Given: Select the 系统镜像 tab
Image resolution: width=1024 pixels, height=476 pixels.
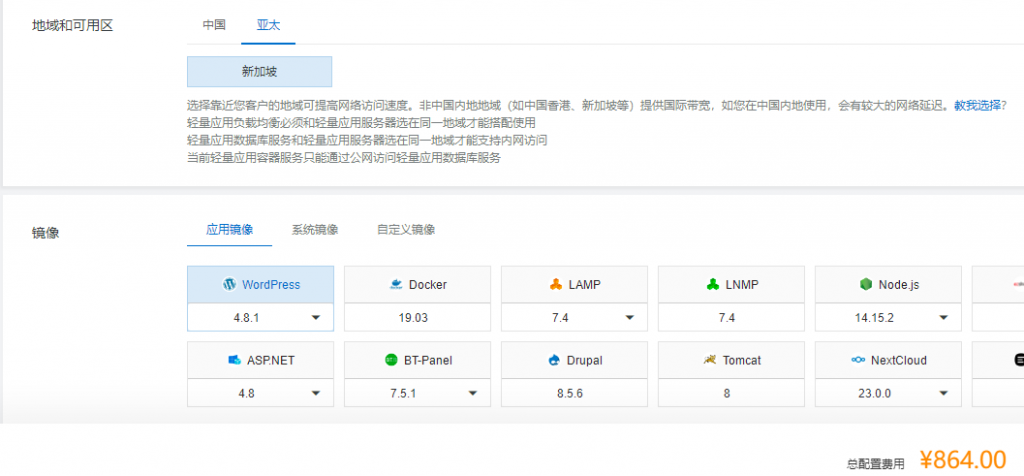Looking at the screenshot, I should [315, 229].
